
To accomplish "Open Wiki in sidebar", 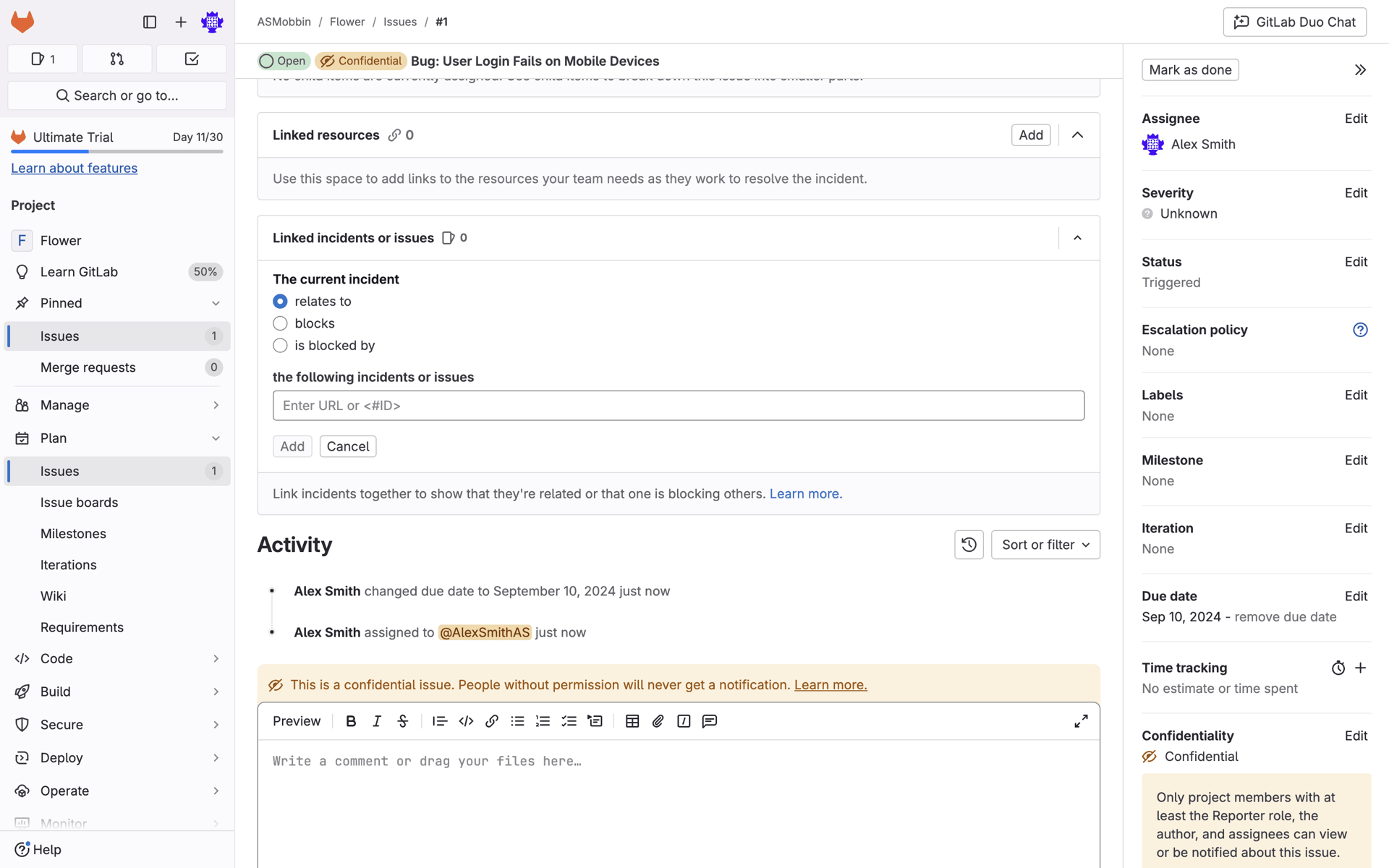I will click(117, 596).
